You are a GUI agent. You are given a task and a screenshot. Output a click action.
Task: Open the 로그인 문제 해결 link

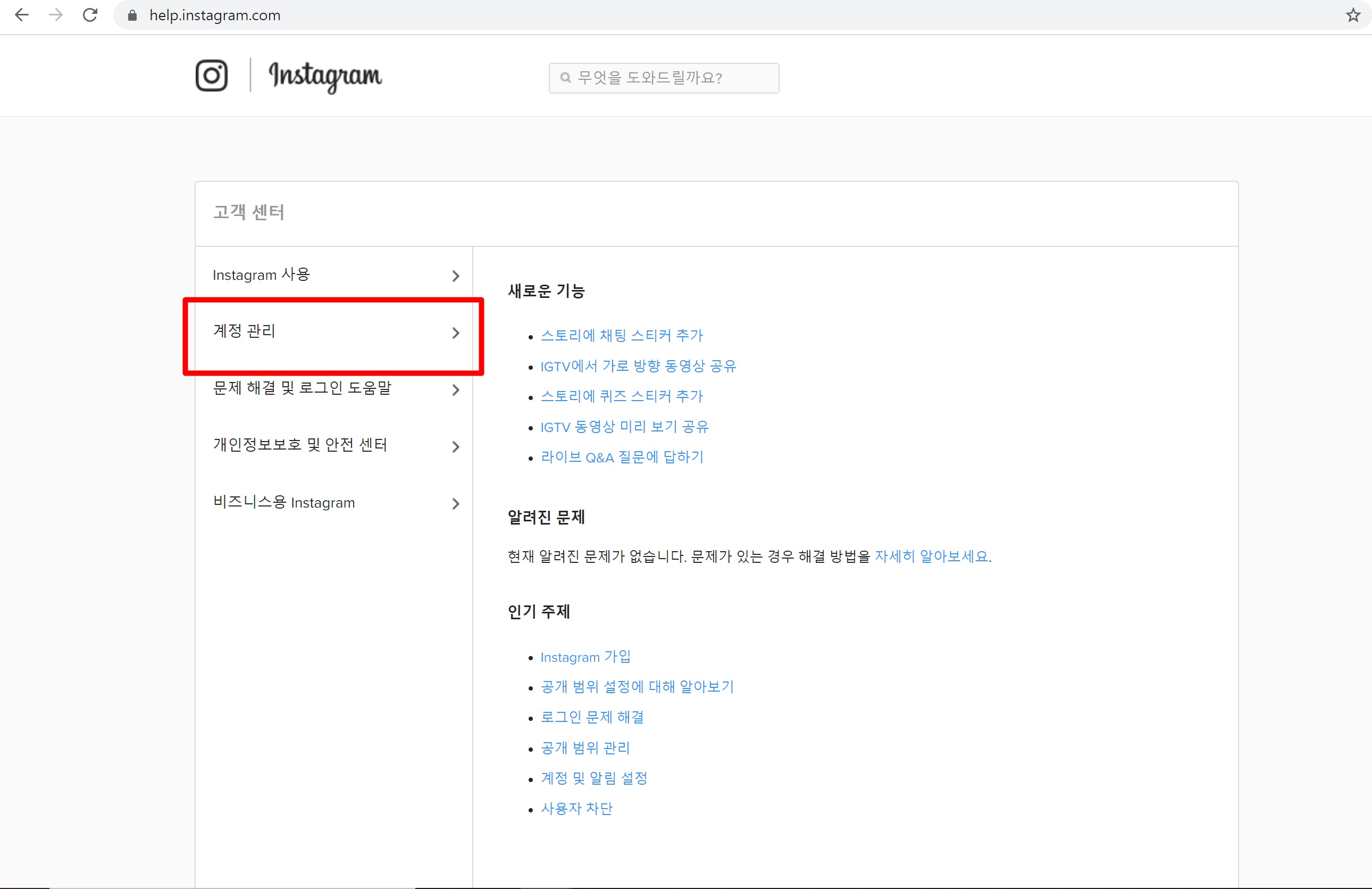tap(592, 718)
